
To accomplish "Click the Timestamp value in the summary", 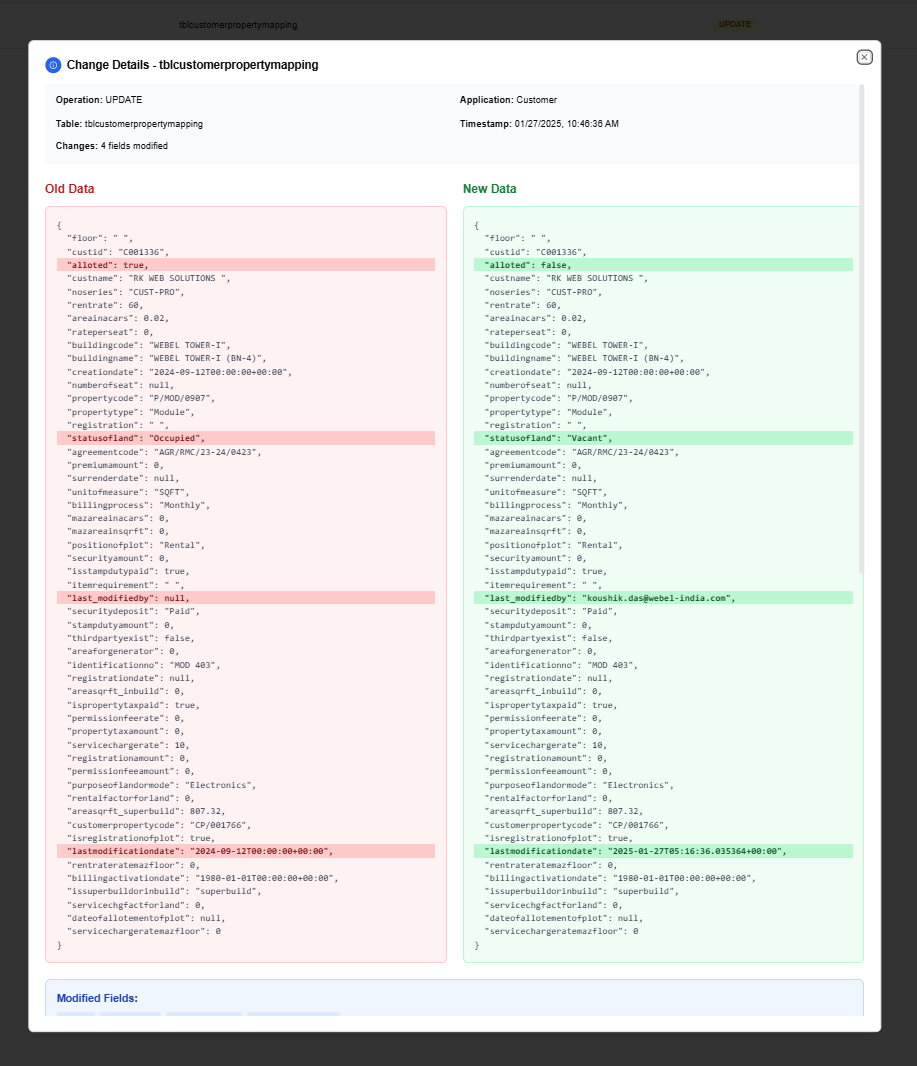I will (566, 124).
